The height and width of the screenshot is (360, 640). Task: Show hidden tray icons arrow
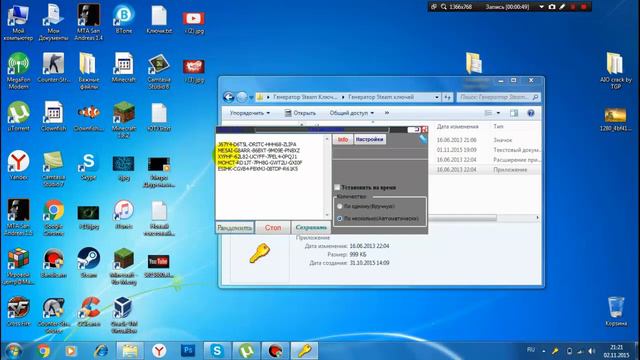(544, 351)
